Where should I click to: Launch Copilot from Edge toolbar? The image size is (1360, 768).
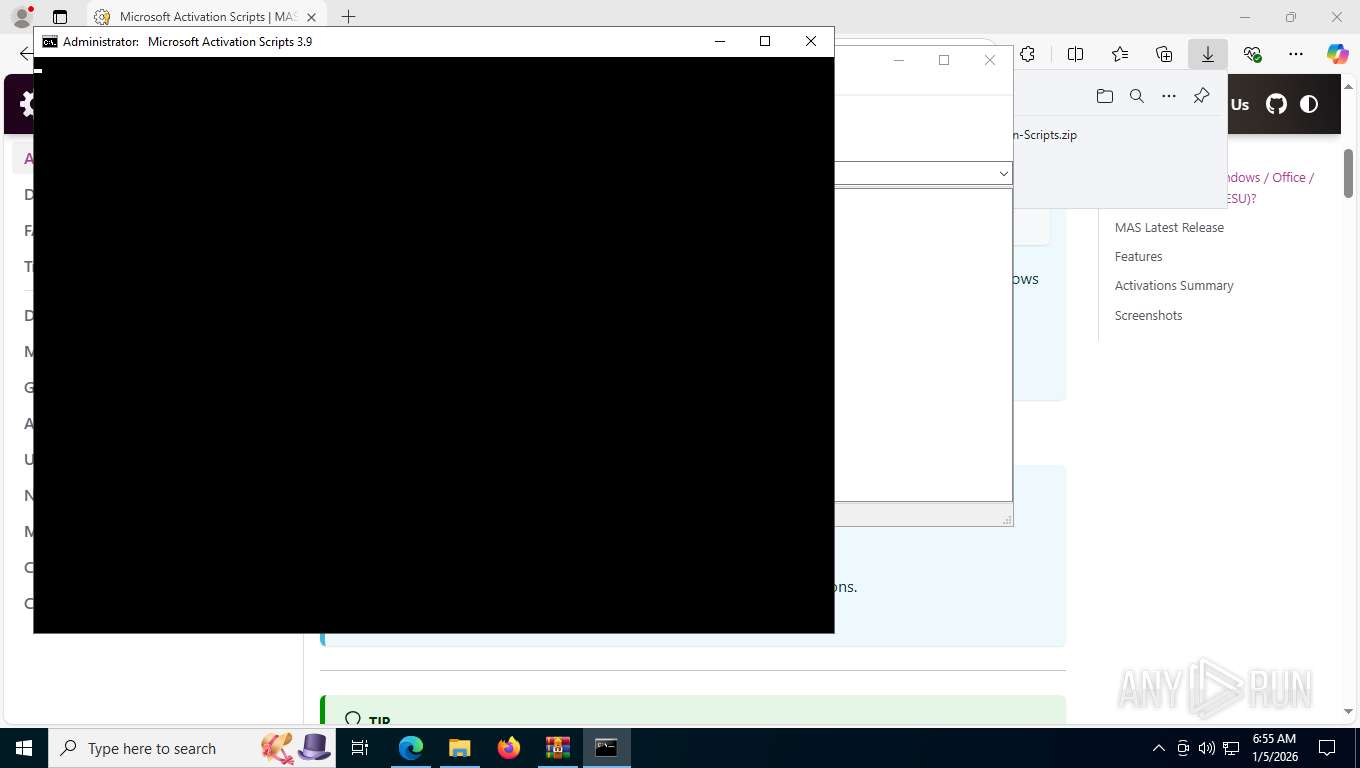click(1337, 54)
